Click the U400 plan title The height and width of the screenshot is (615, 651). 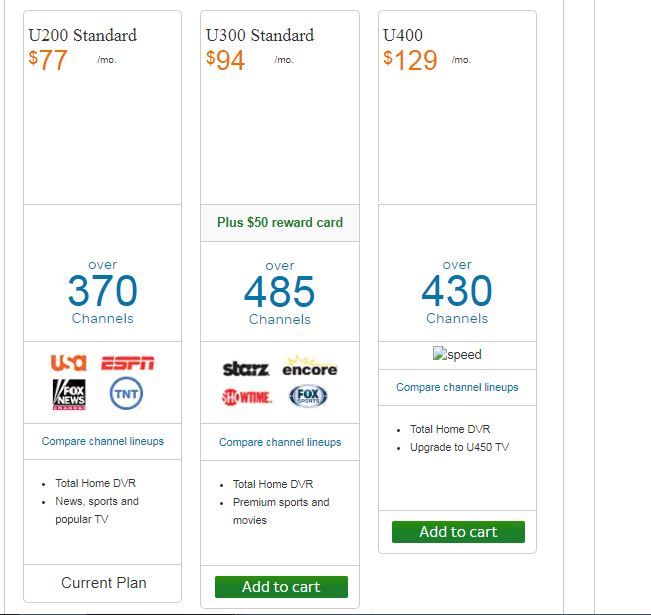[x=403, y=35]
